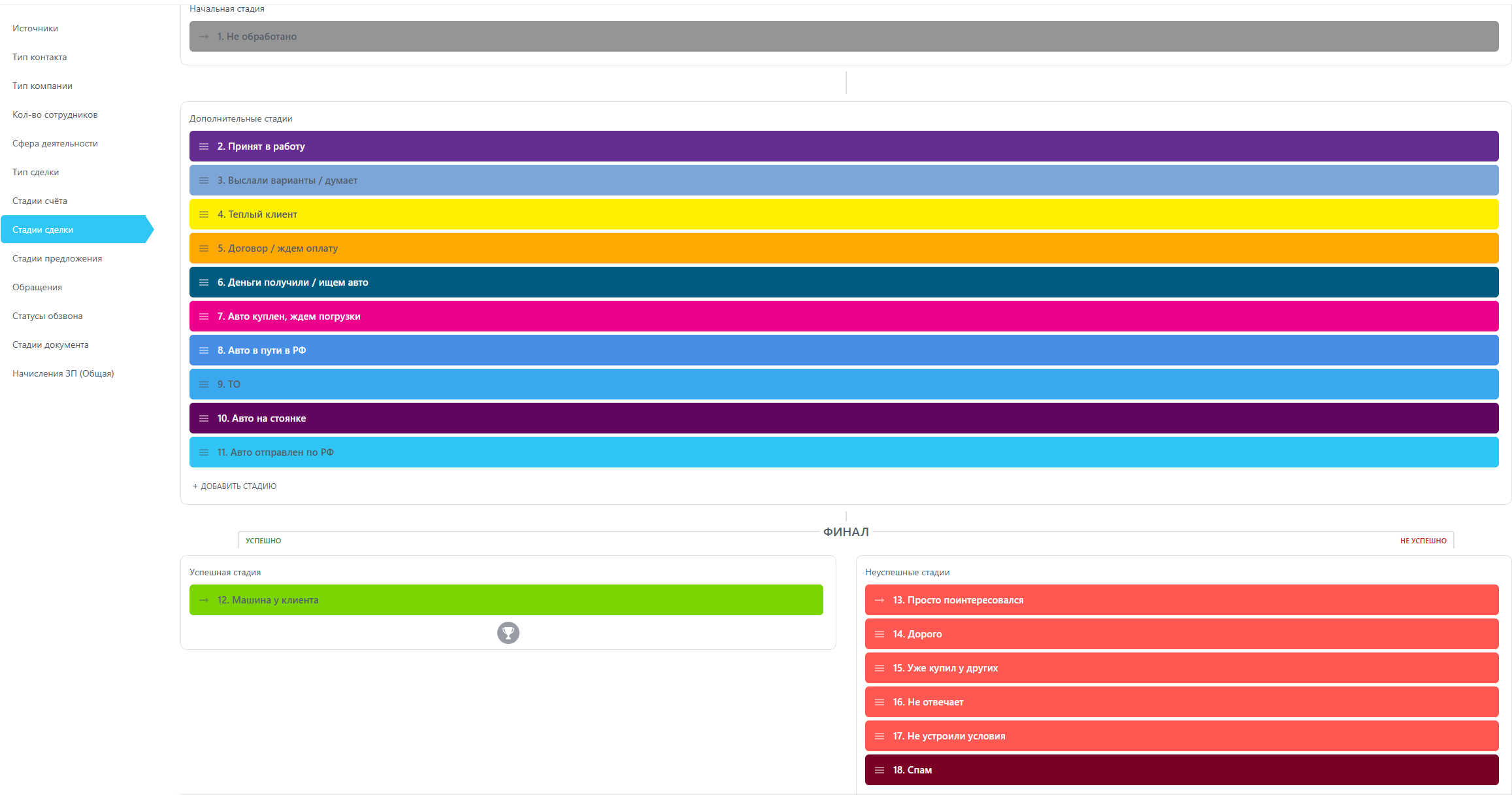Screen dimensions: 1512x795
Task: Open Стадии документа item
Action: 50,345
